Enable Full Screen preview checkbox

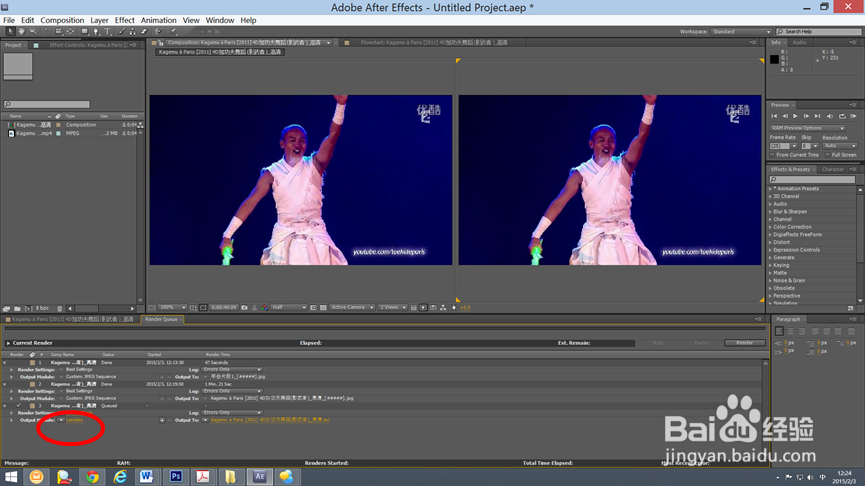point(827,155)
